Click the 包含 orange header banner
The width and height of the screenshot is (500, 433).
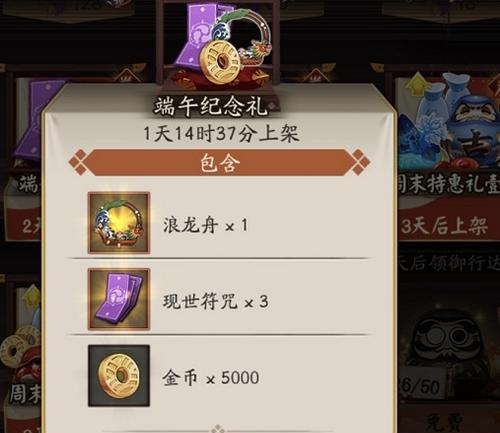tap(220, 163)
